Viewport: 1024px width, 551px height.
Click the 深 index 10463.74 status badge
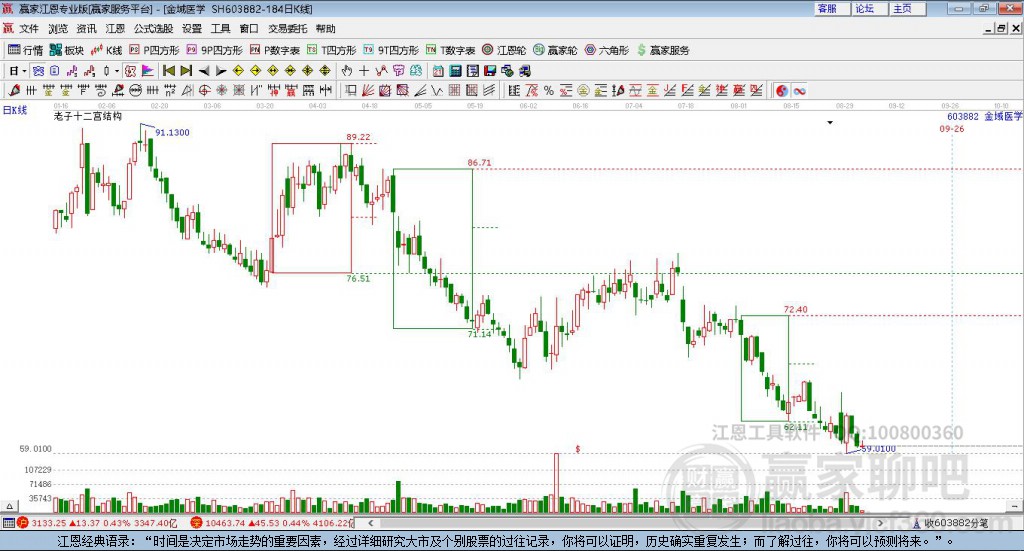pos(197,522)
